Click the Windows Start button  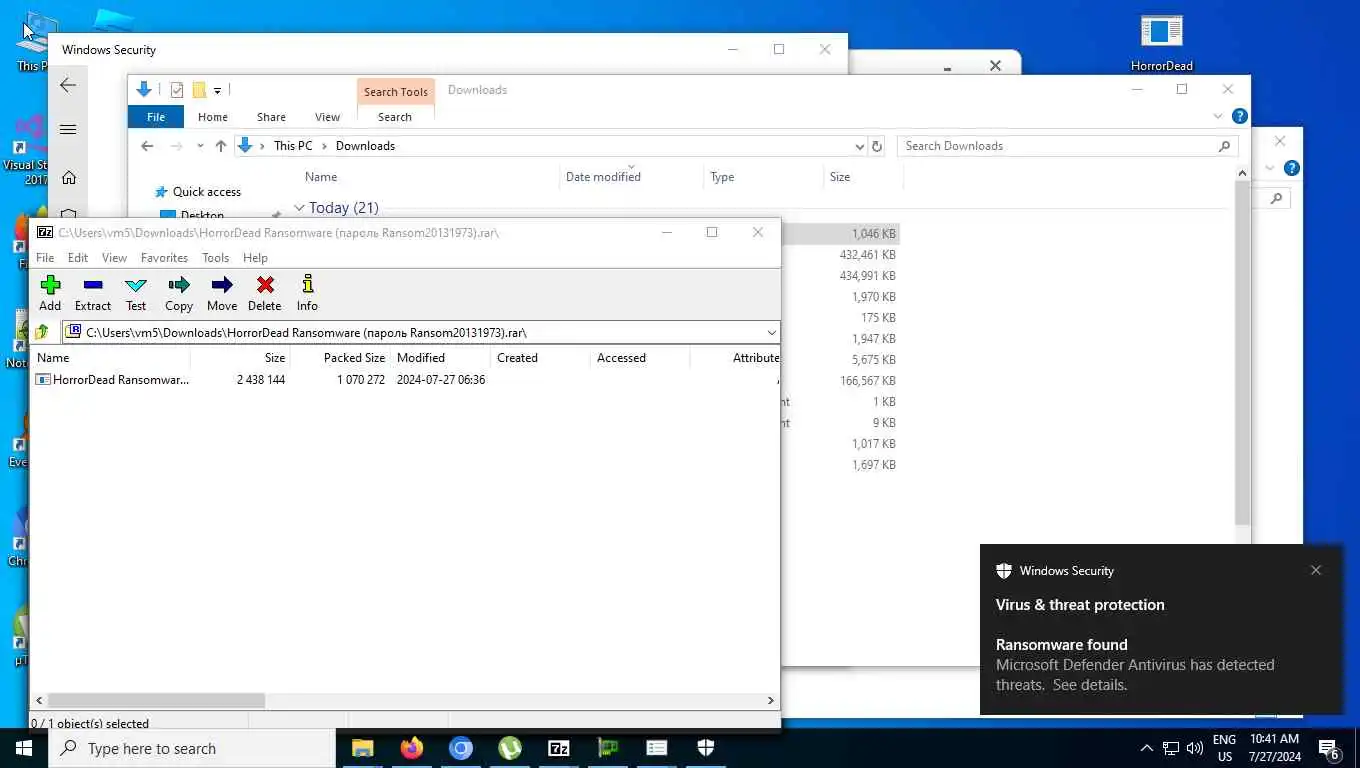pos(24,748)
